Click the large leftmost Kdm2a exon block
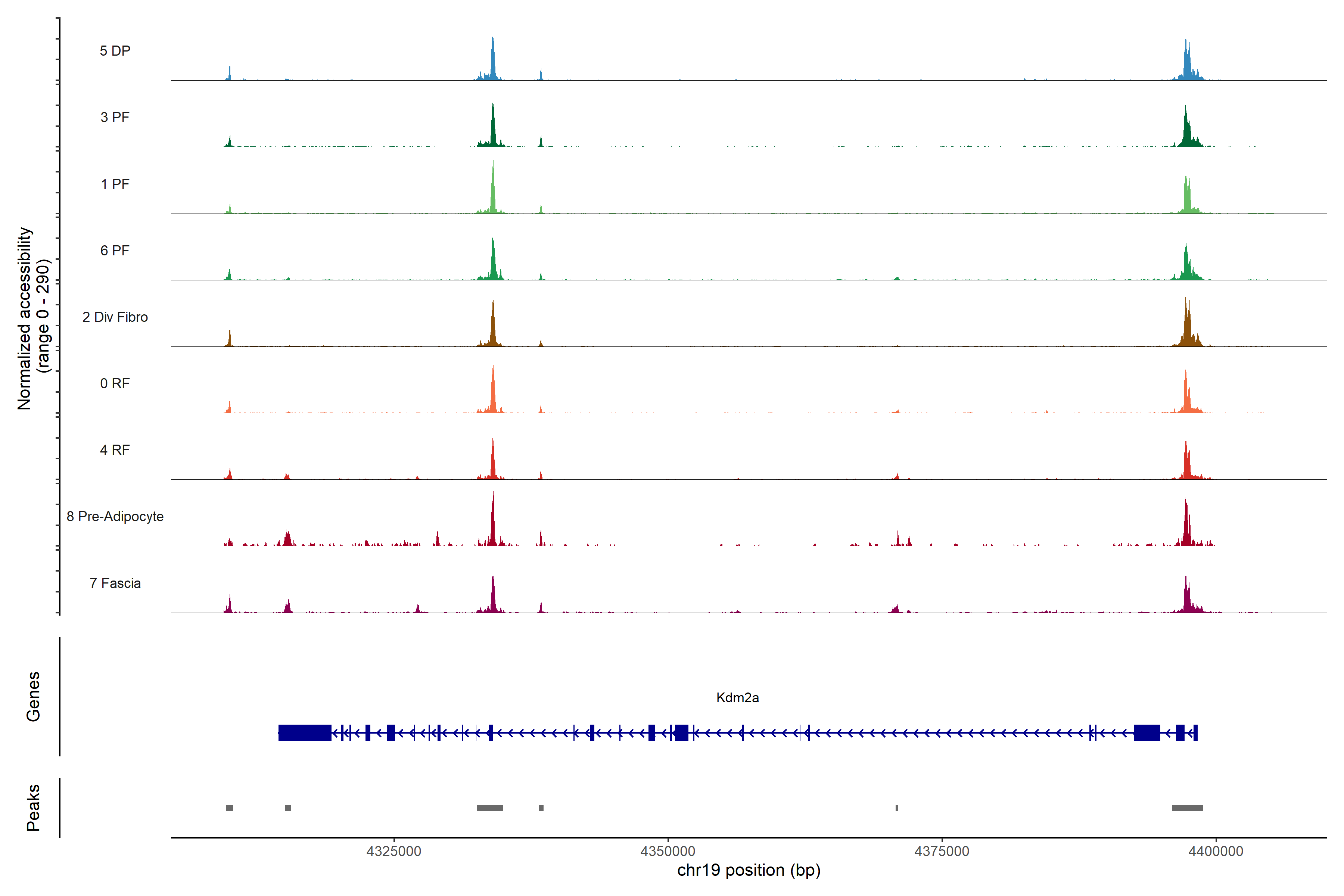This screenshot has width=1344, height=896. pyautogui.click(x=305, y=732)
